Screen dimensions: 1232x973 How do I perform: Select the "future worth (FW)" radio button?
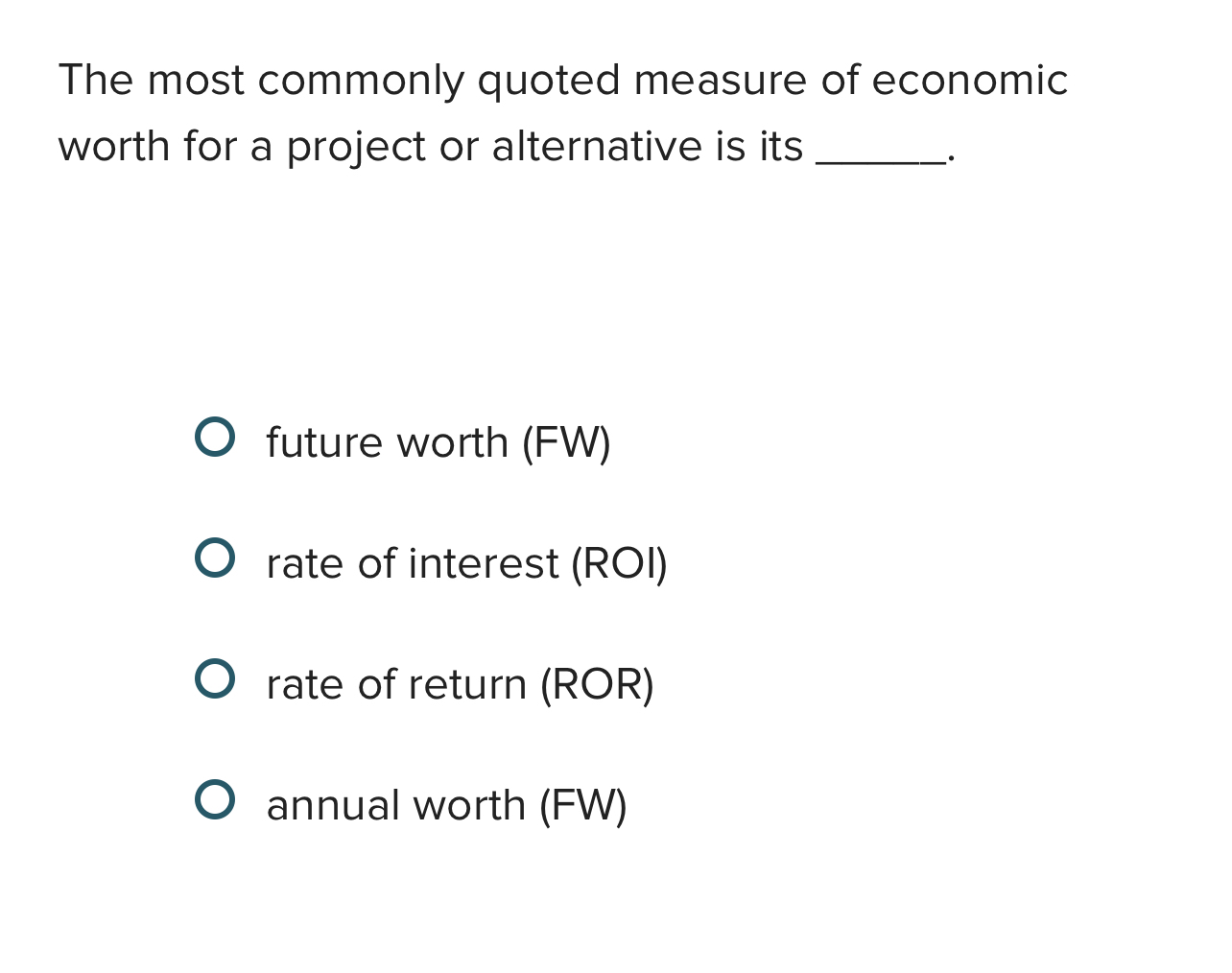coord(216,438)
